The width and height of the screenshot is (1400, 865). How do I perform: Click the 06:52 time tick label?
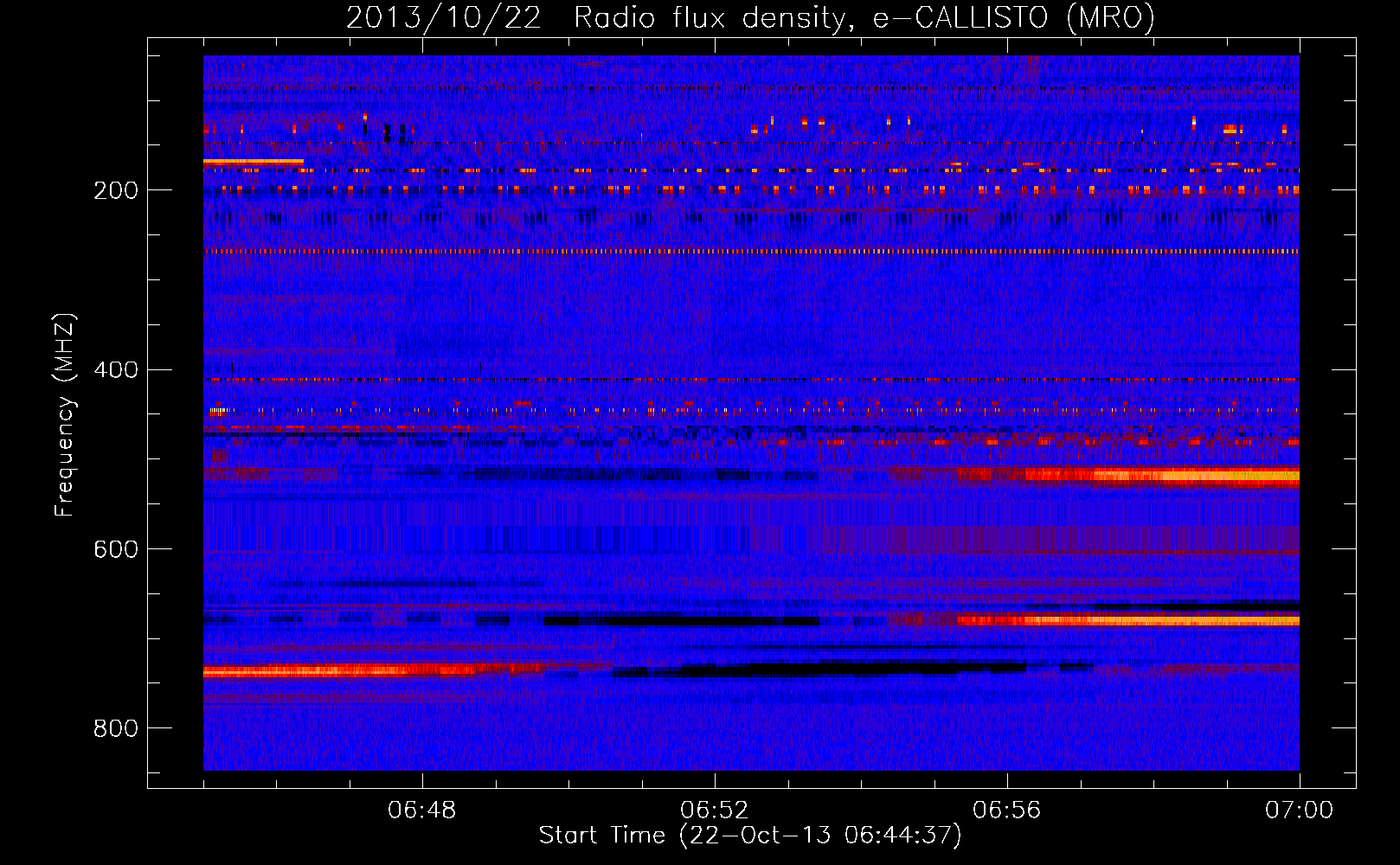point(715,811)
